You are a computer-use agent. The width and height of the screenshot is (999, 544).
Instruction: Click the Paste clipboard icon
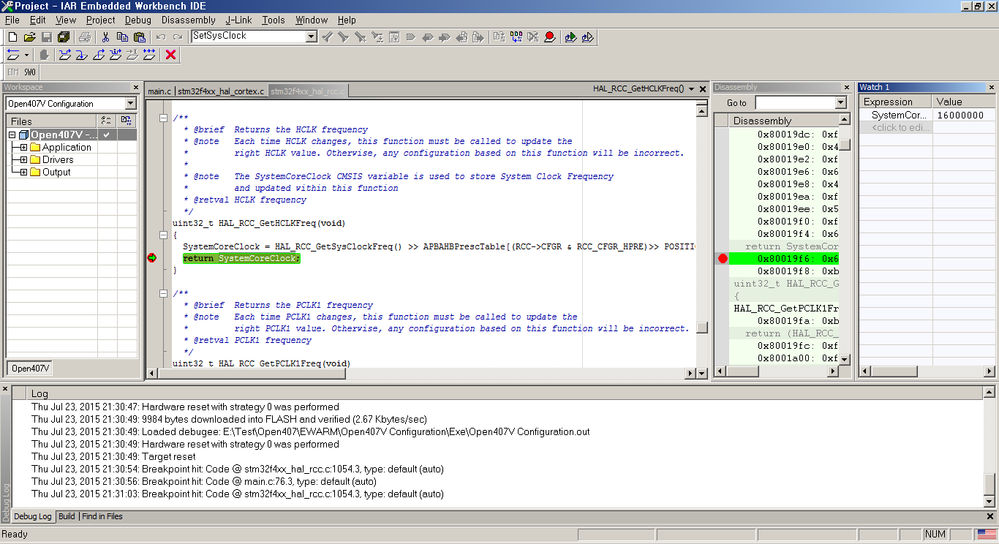(140, 37)
